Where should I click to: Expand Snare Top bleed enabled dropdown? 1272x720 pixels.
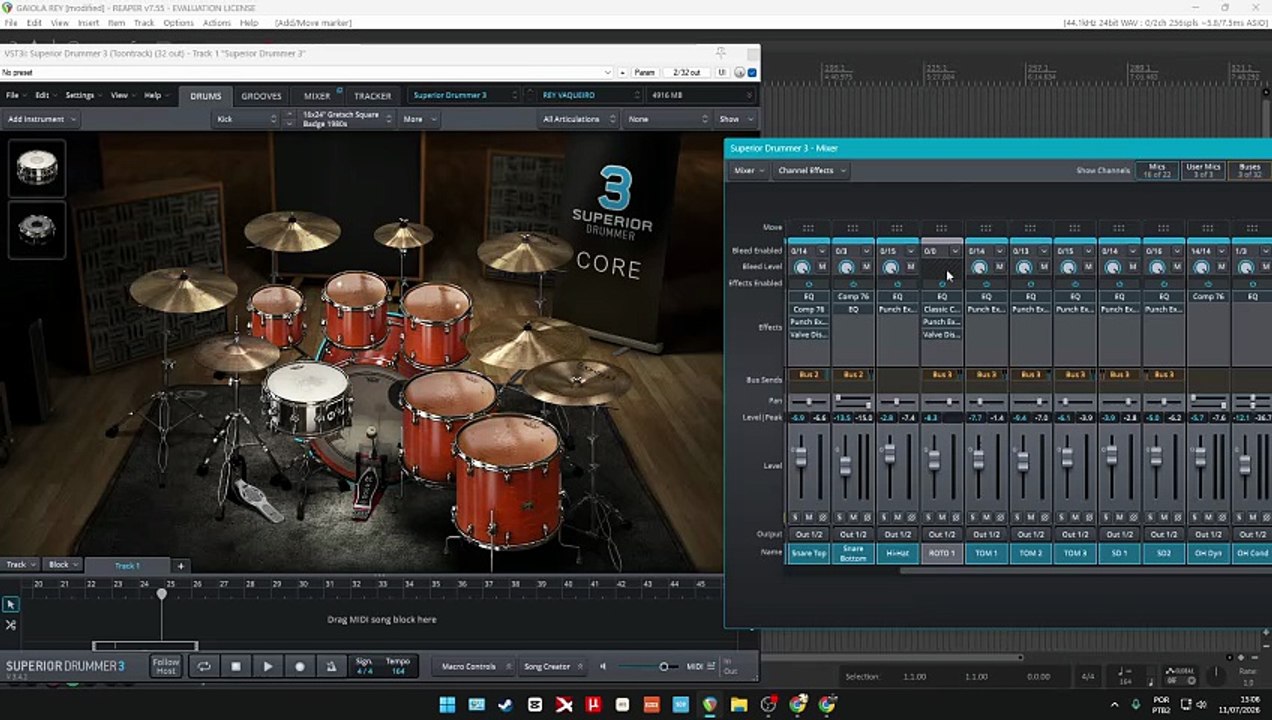pyautogui.click(x=822, y=251)
